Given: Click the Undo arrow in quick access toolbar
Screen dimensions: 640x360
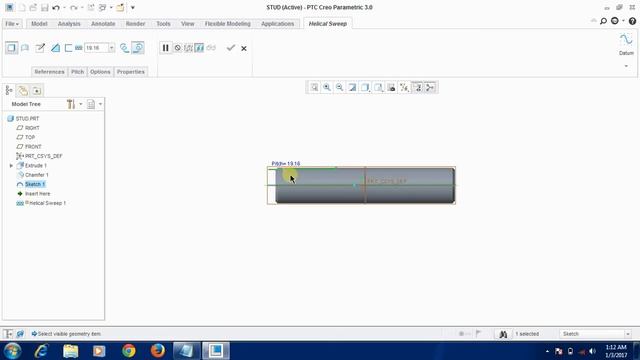Looking at the screenshot, I should (x=56, y=7).
